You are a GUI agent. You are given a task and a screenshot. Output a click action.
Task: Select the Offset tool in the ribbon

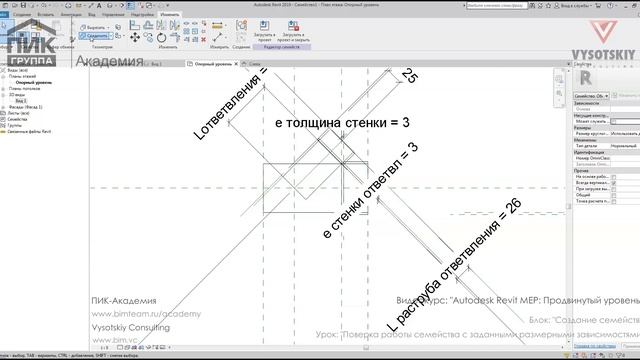[x=148, y=25]
